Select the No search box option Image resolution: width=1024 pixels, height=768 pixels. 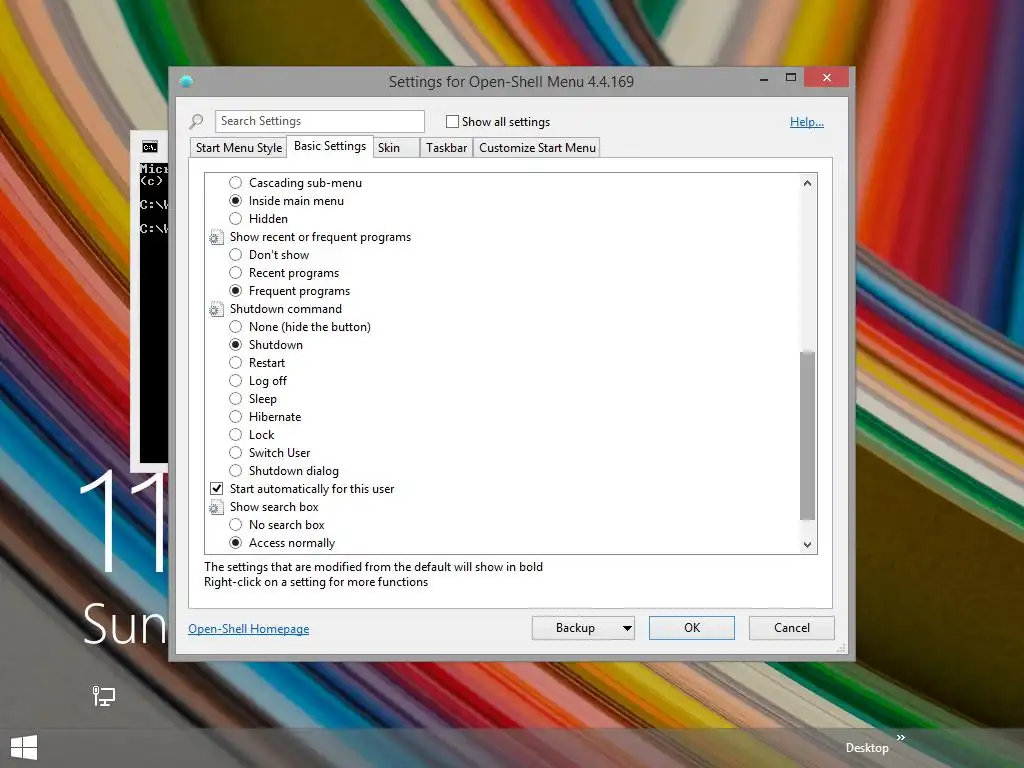(x=236, y=524)
